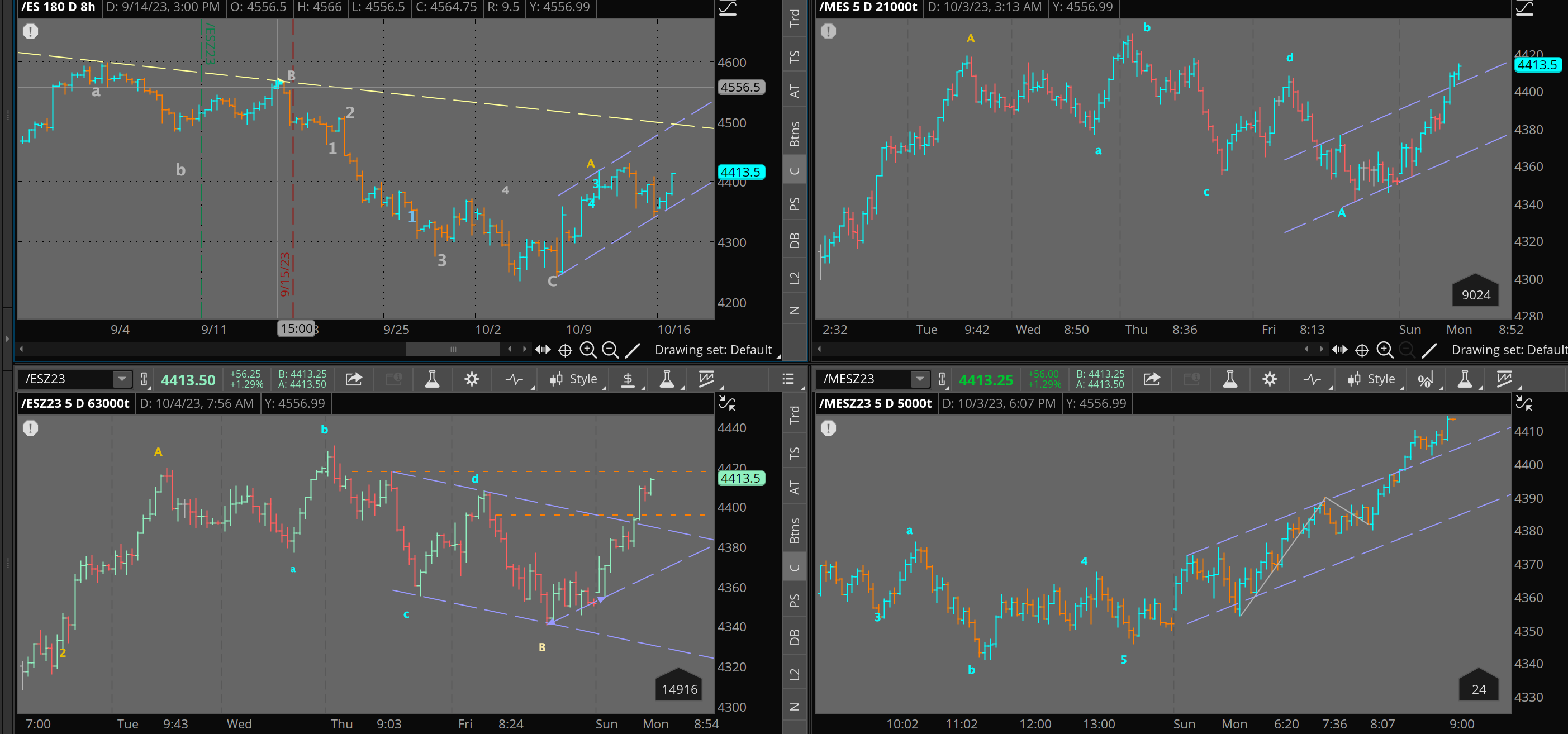Image resolution: width=1568 pixels, height=734 pixels.
Task: Pick the line drawing tool under /MES 21000t chart
Action: [x=1429, y=350]
